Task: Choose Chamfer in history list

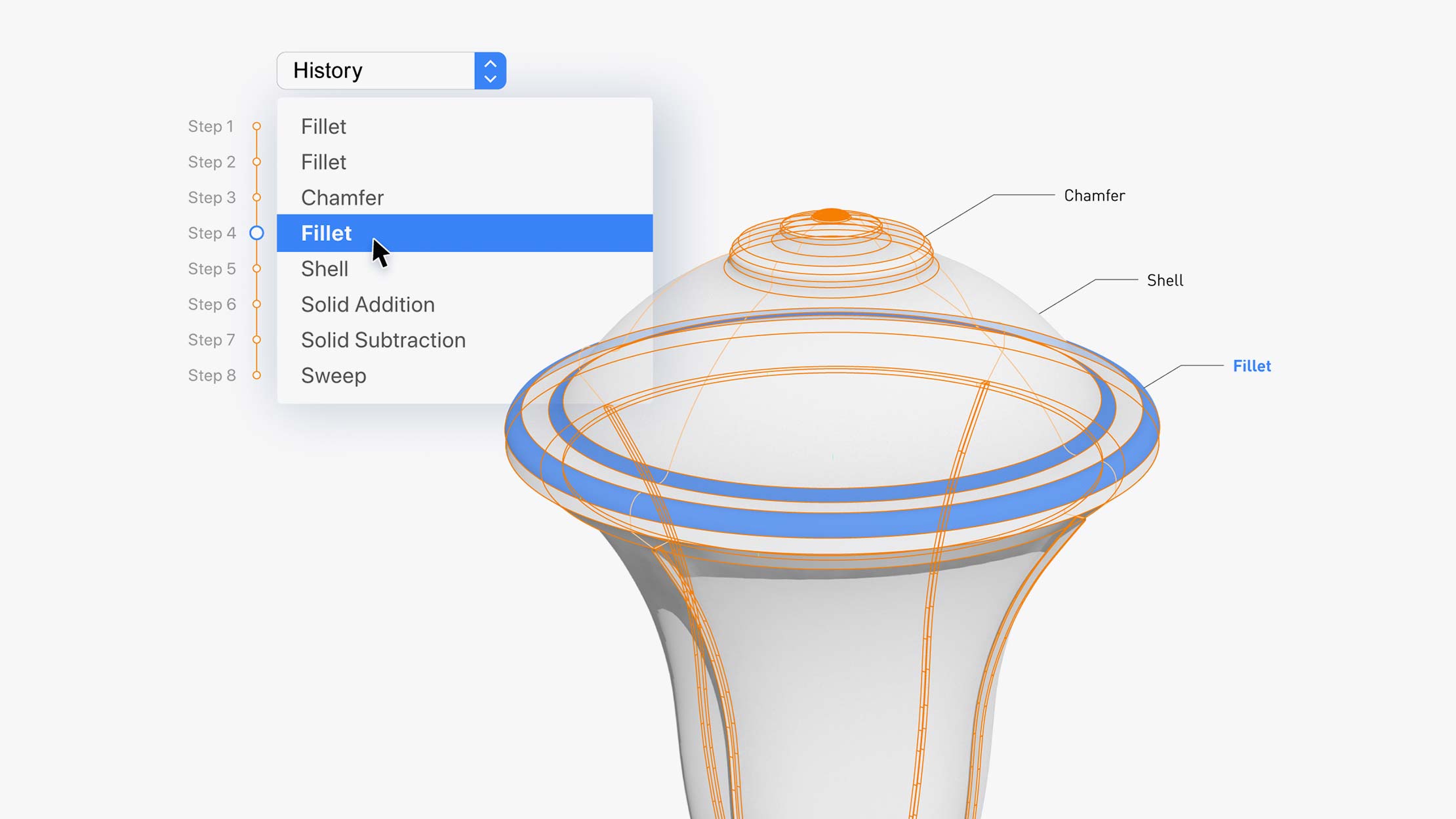Action: pos(464,197)
